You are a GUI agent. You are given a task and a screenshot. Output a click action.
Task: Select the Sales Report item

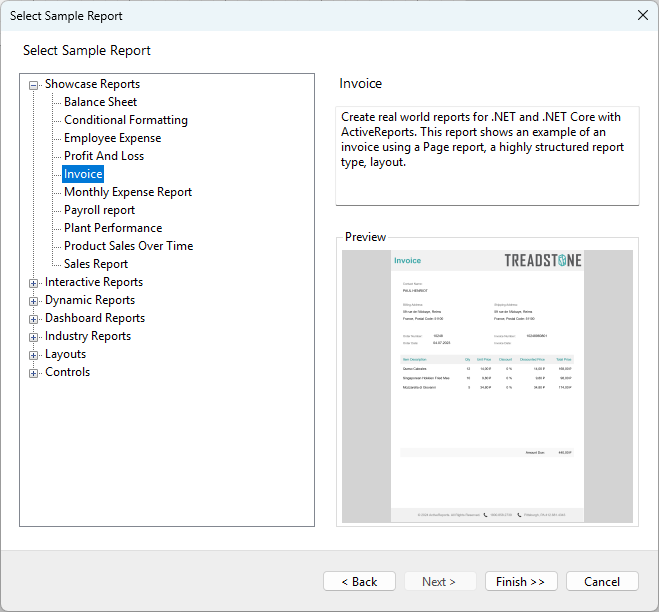[96, 264]
